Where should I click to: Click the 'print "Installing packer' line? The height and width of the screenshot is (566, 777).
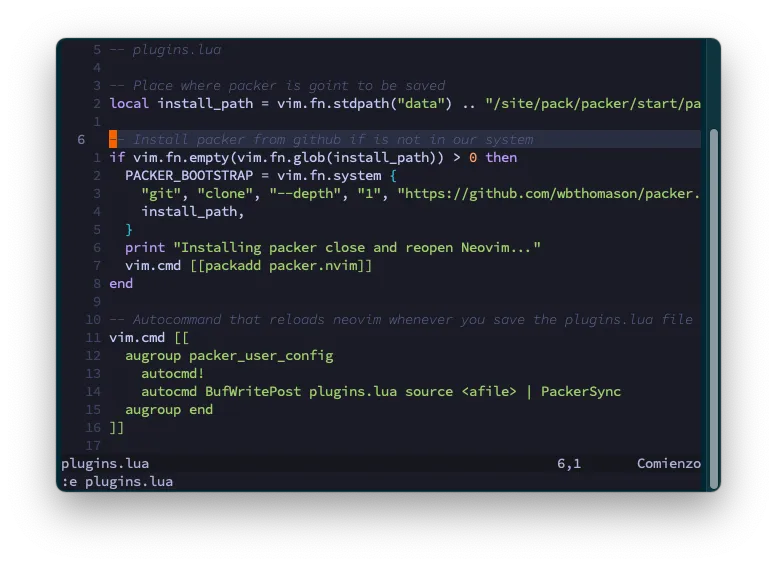pyautogui.click(x=333, y=247)
